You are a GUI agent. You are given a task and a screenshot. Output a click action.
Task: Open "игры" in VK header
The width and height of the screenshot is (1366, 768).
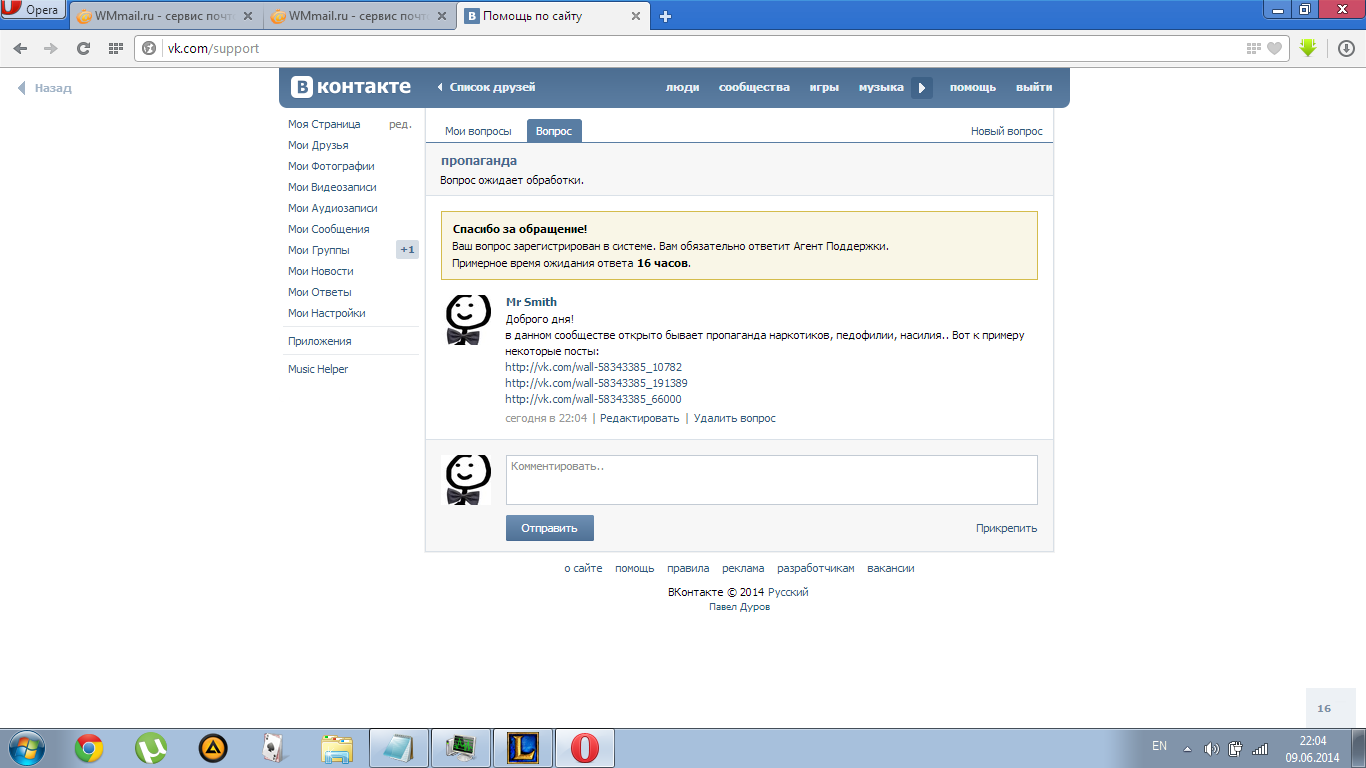tap(824, 87)
